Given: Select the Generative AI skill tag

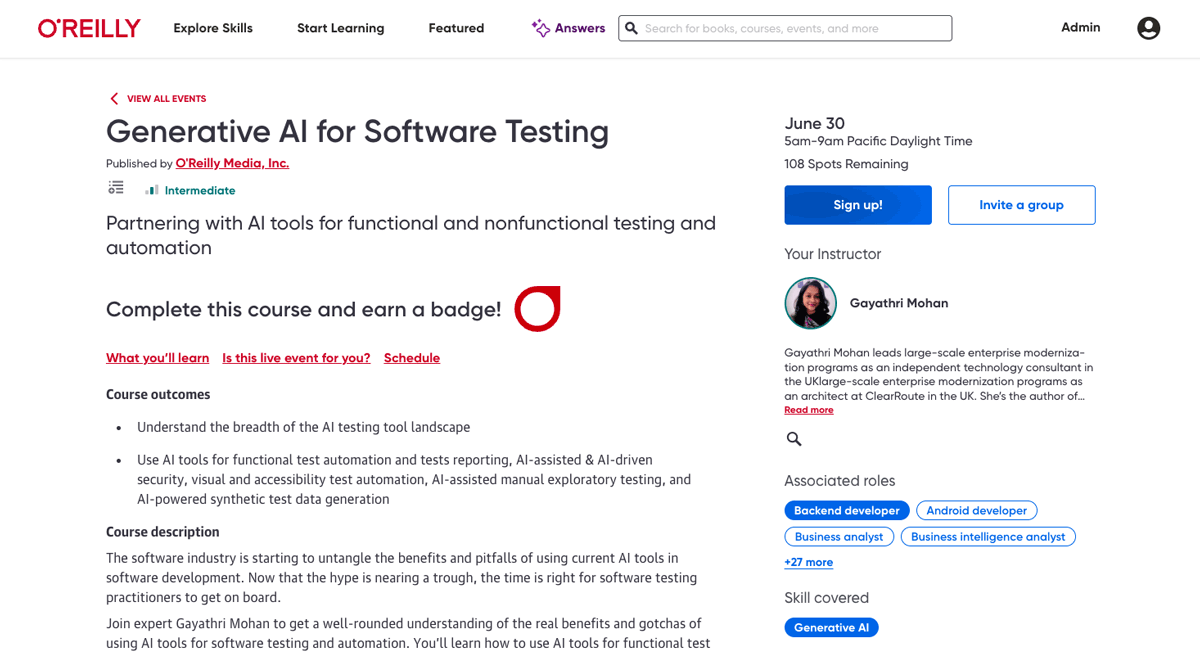Looking at the screenshot, I should pos(831,628).
